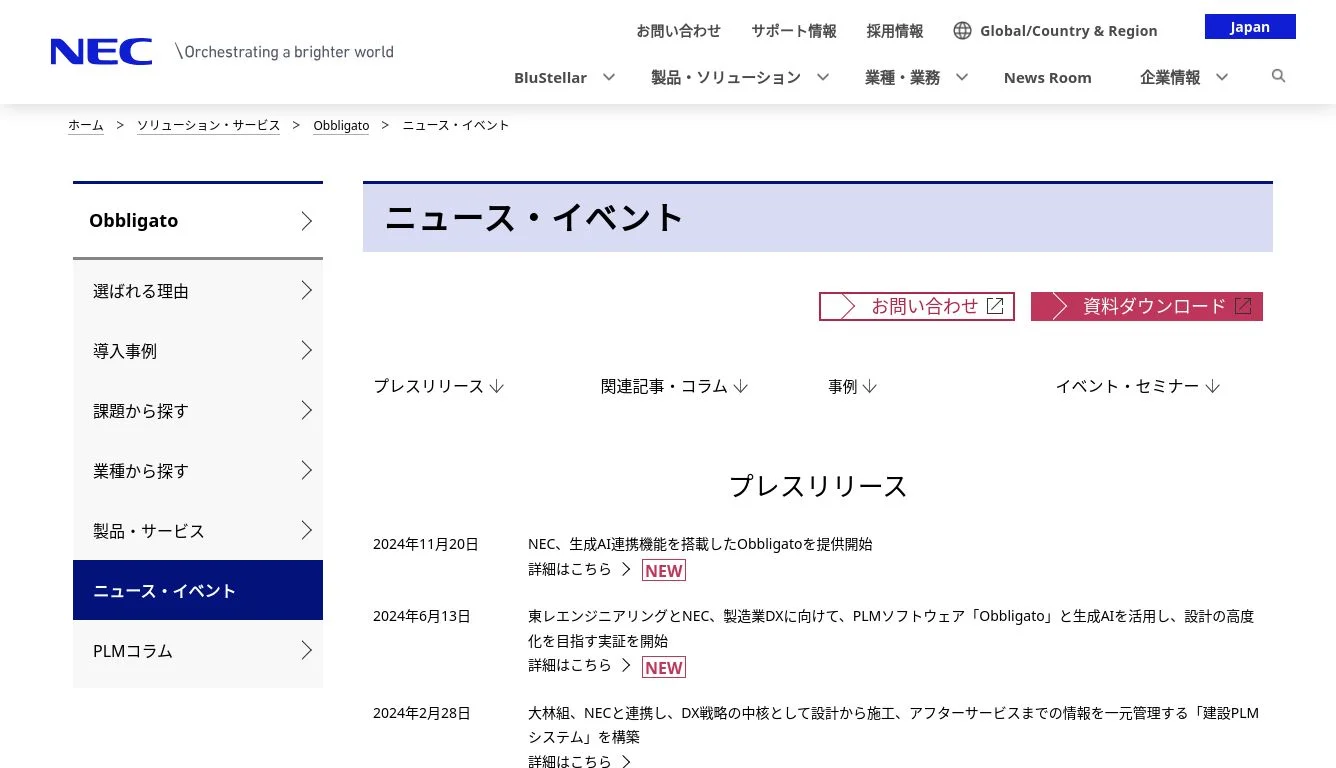Click the Japan button
This screenshot has width=1336, height=768.
1250,27
